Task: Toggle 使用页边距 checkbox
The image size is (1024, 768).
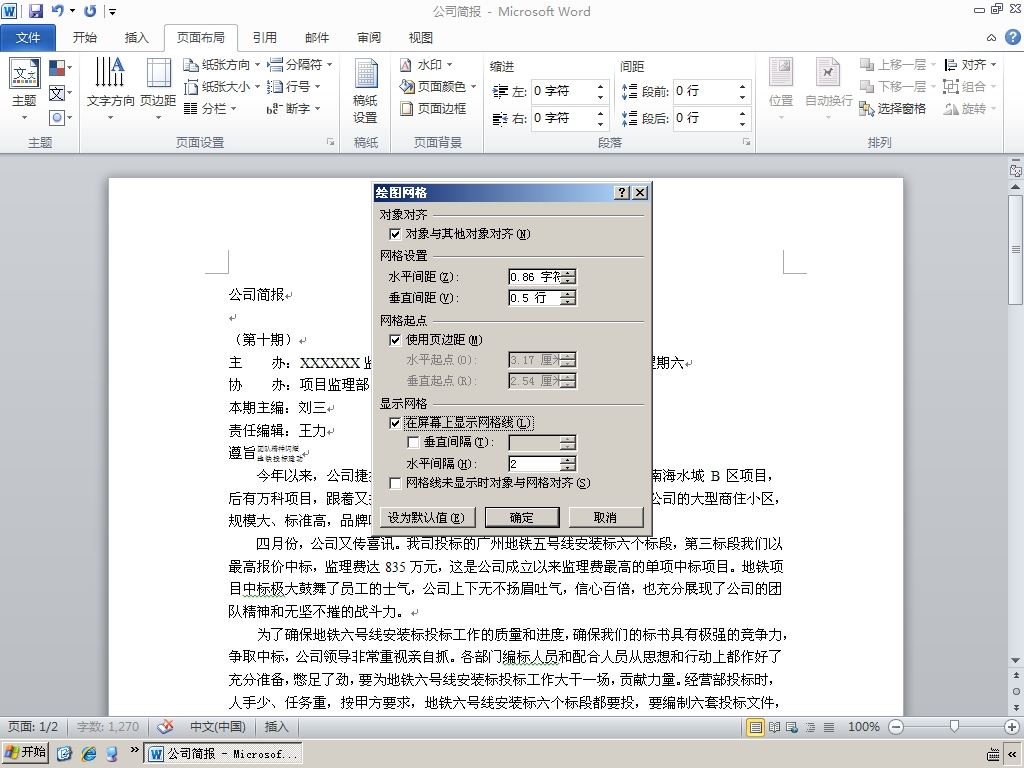Action: coord(394,340)
